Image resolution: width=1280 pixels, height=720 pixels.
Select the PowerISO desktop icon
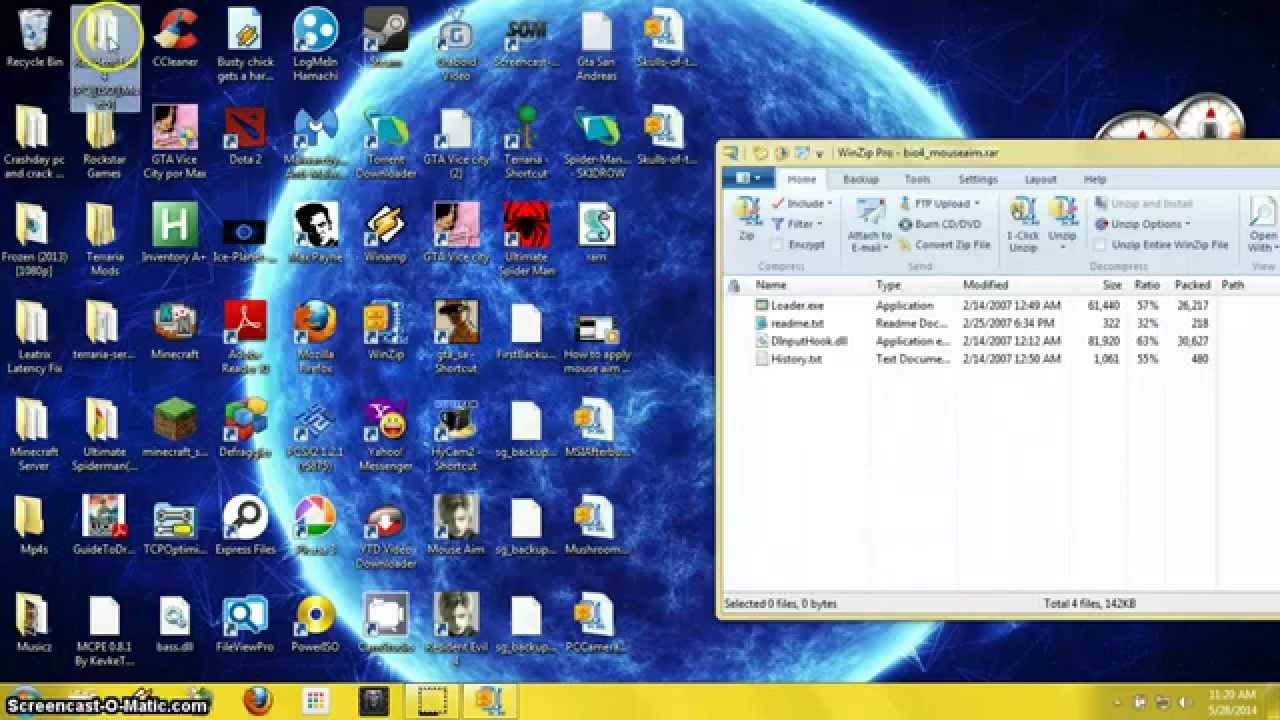315,624
